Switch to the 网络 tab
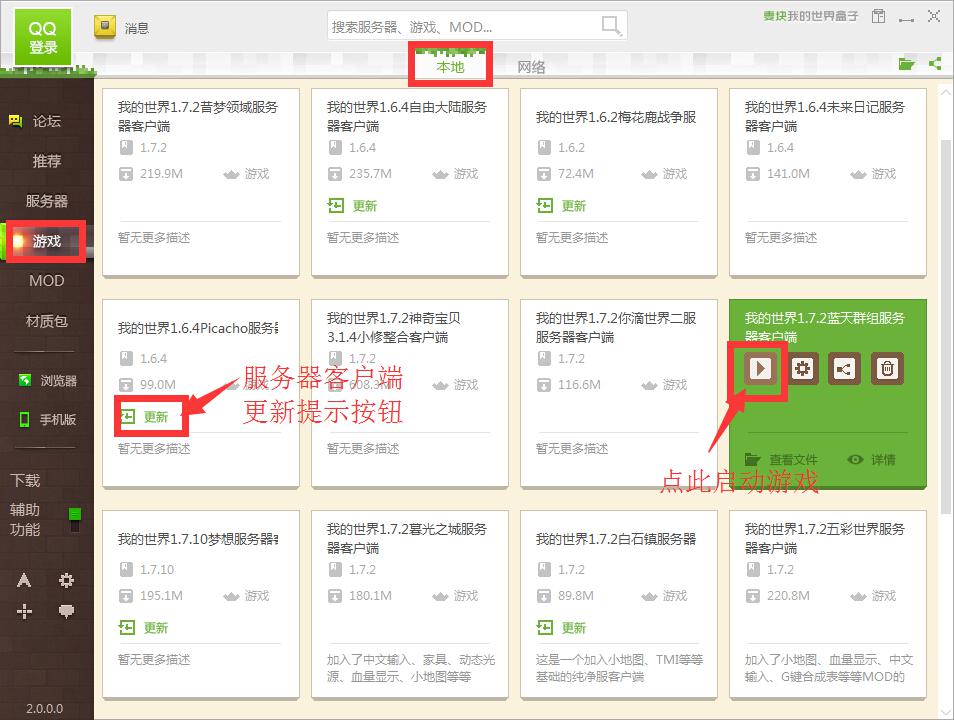 point(531,67)
